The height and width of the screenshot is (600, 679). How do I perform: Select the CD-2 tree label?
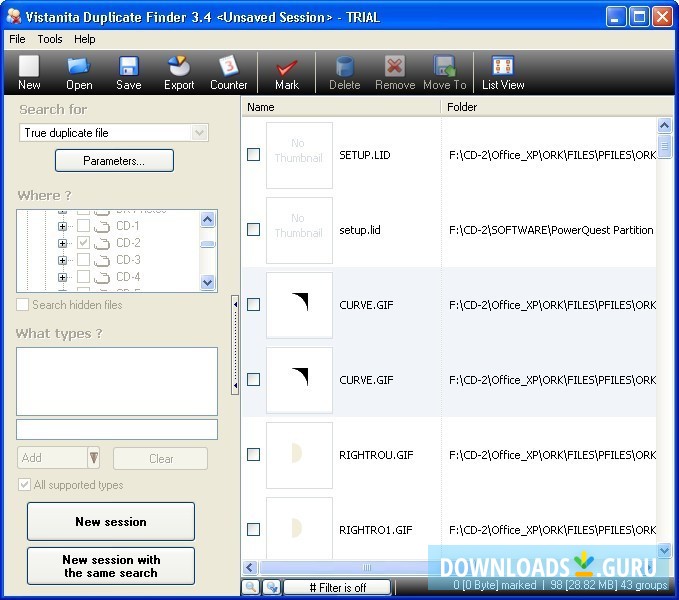click(x=128, y=243)
